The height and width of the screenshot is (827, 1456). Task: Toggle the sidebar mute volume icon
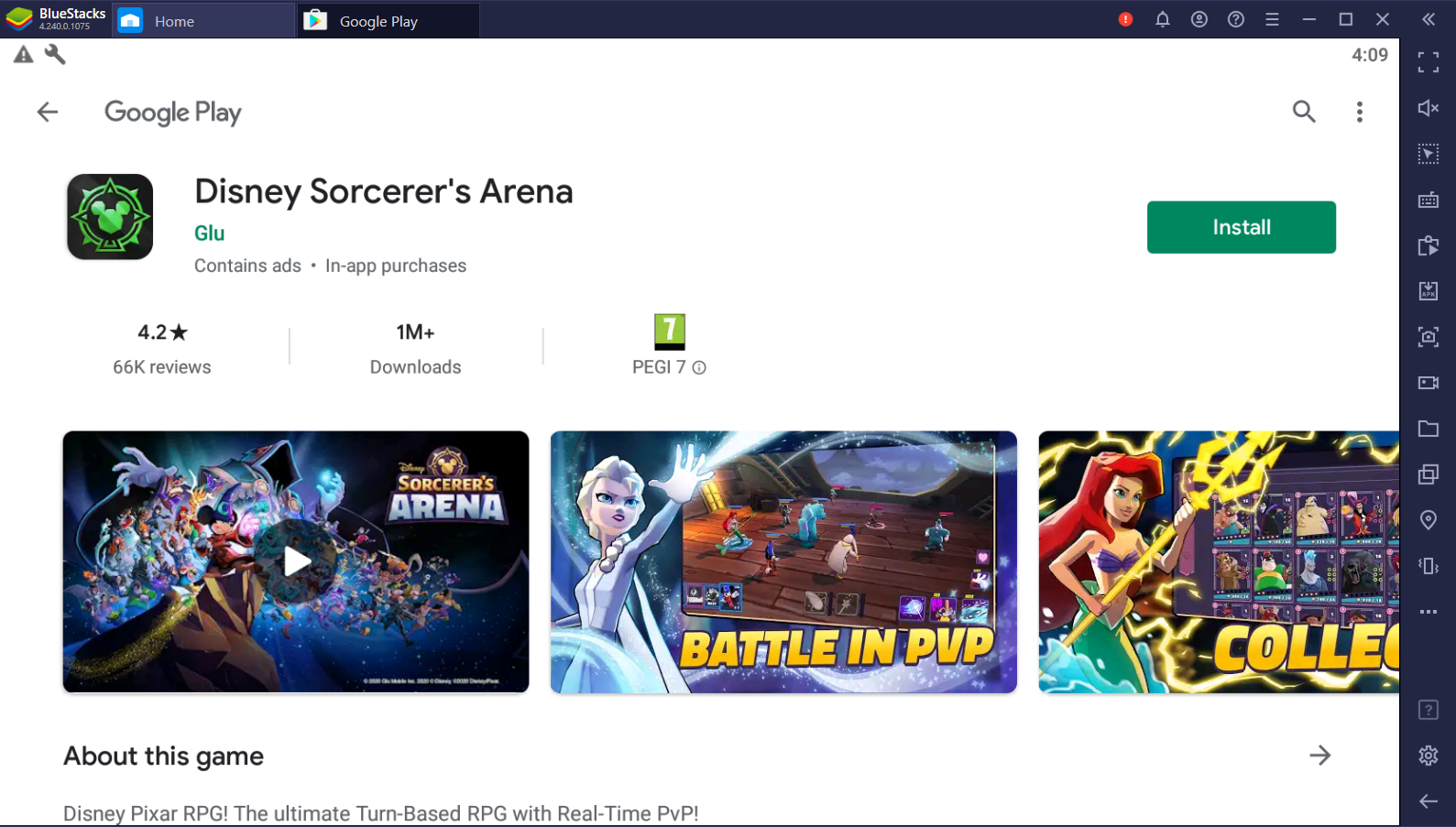coord(1429,108)
